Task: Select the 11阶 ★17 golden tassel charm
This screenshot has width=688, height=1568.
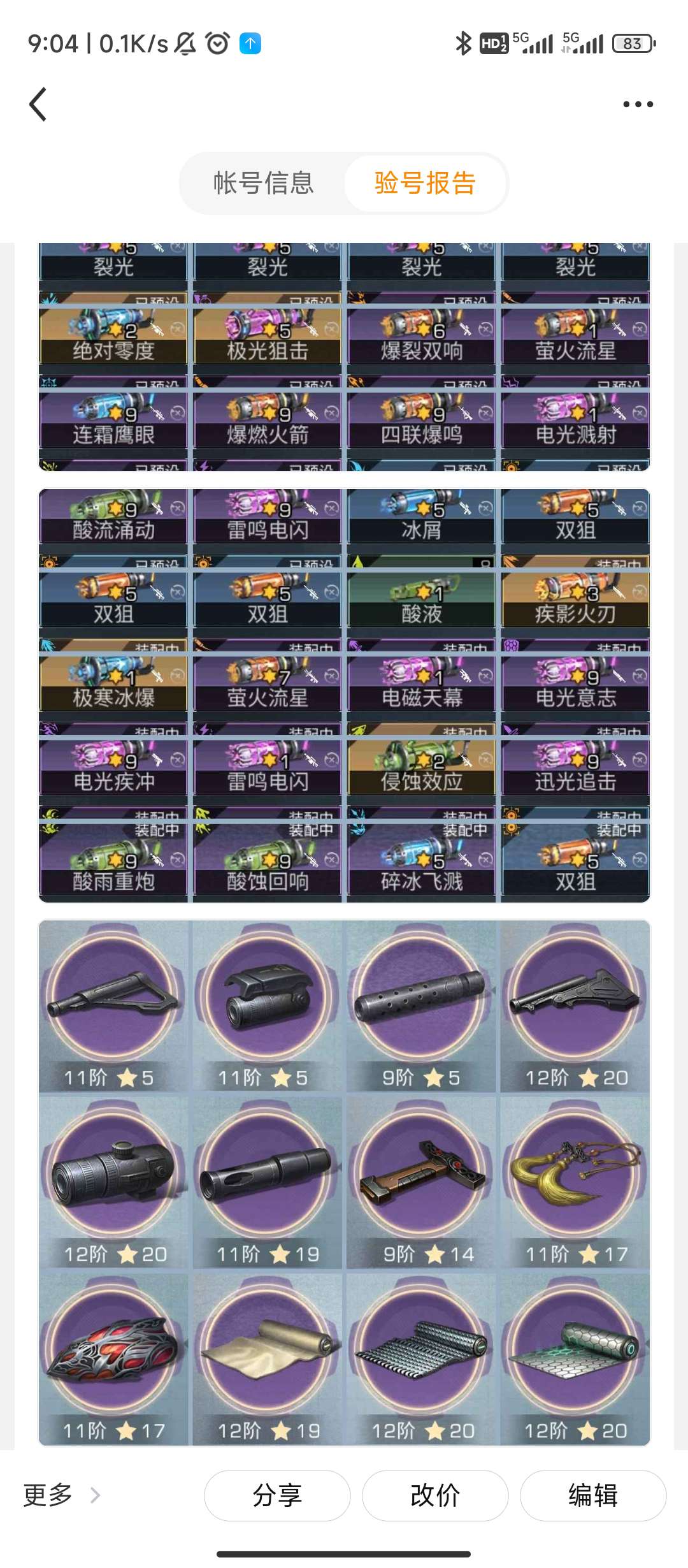Action: click(575, 1182)
